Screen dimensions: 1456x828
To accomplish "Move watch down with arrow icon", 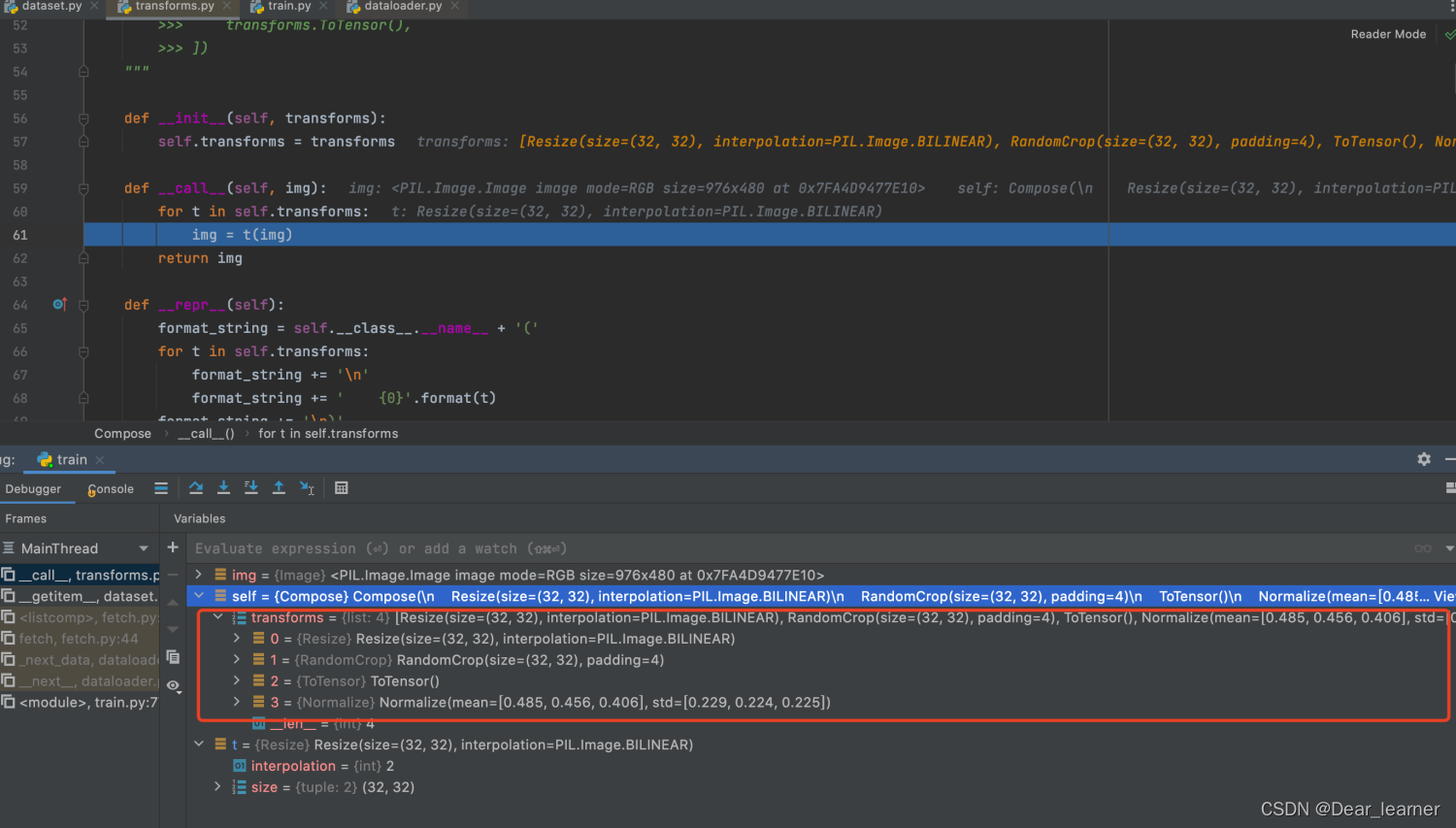I will [173, 629].
